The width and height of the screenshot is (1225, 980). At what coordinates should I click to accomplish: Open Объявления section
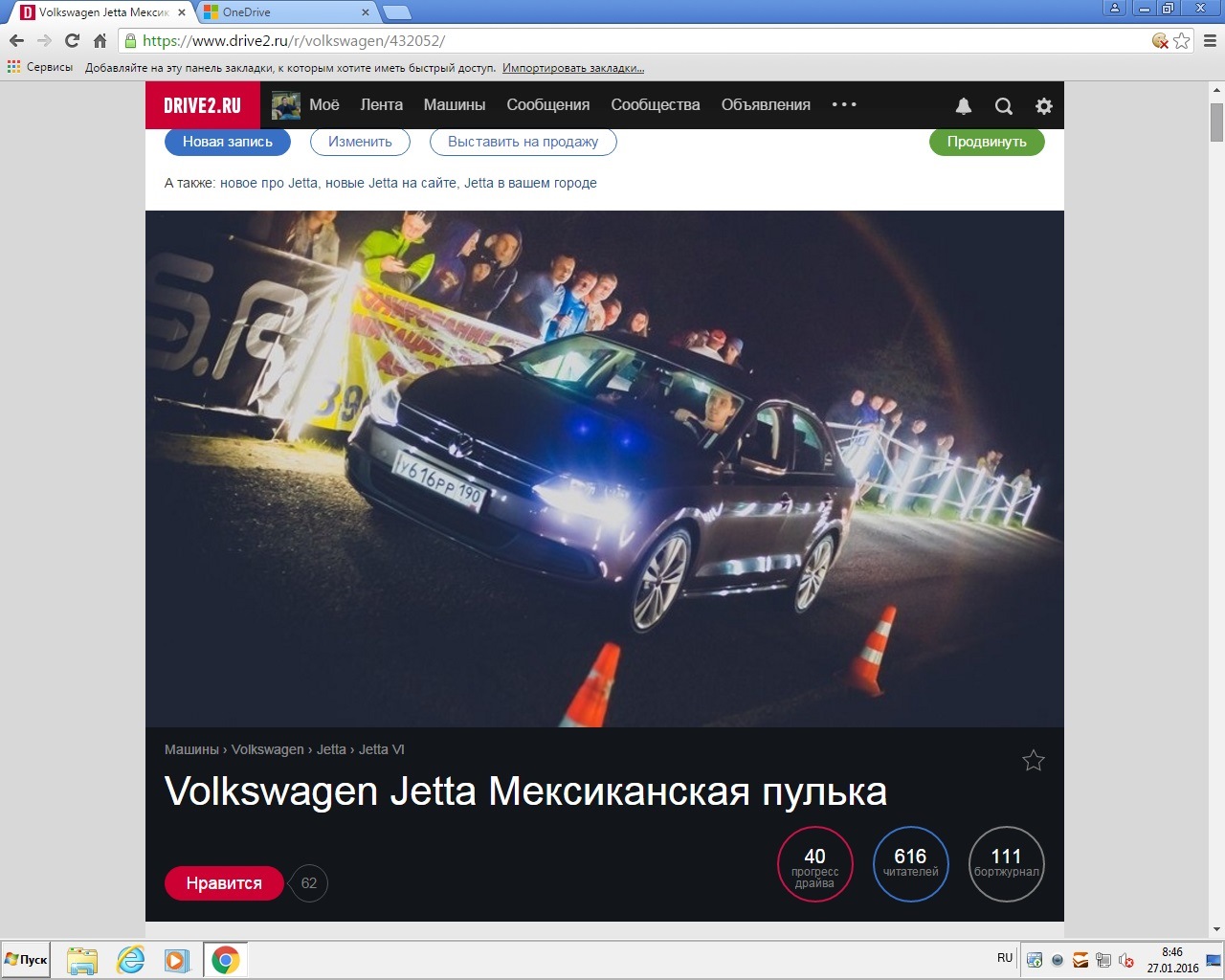(766, 105)
